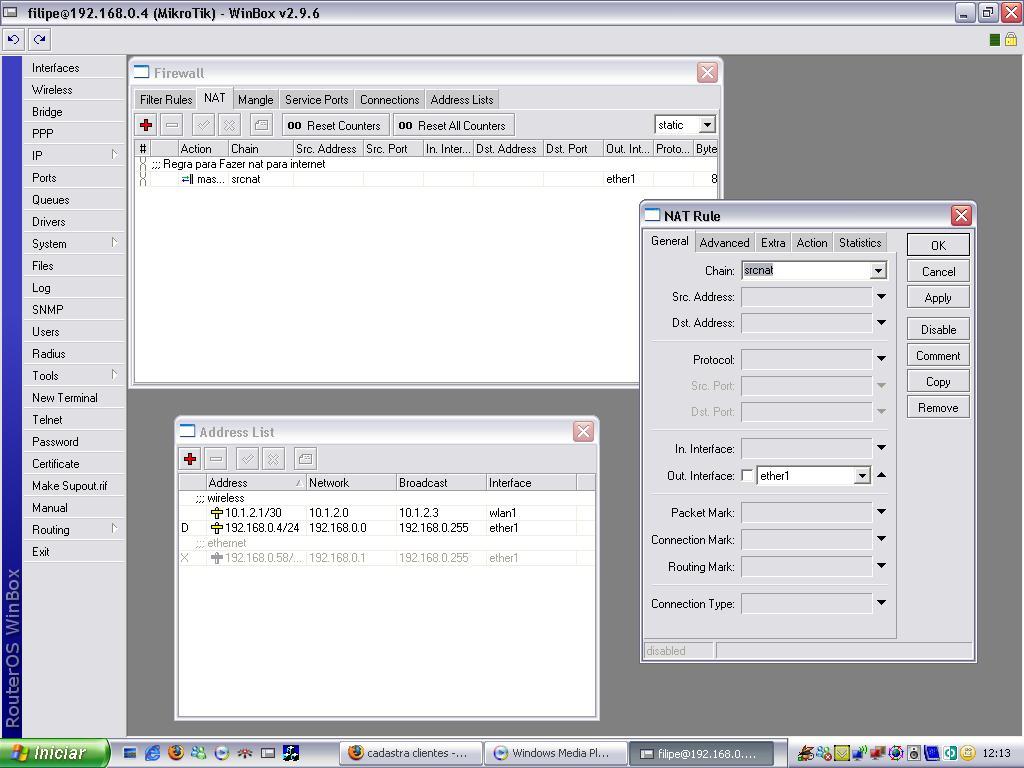Open the Action tab in NAT Rule

(812, 242)
